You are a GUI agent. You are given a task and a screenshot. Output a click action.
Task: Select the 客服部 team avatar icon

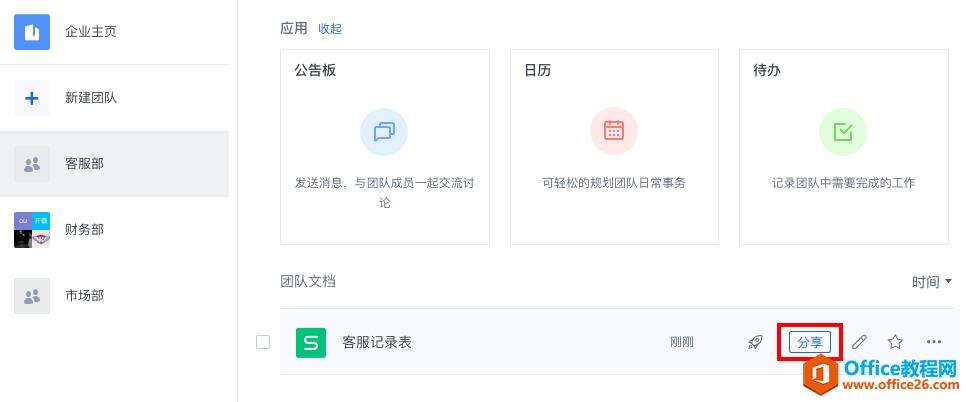32,164
